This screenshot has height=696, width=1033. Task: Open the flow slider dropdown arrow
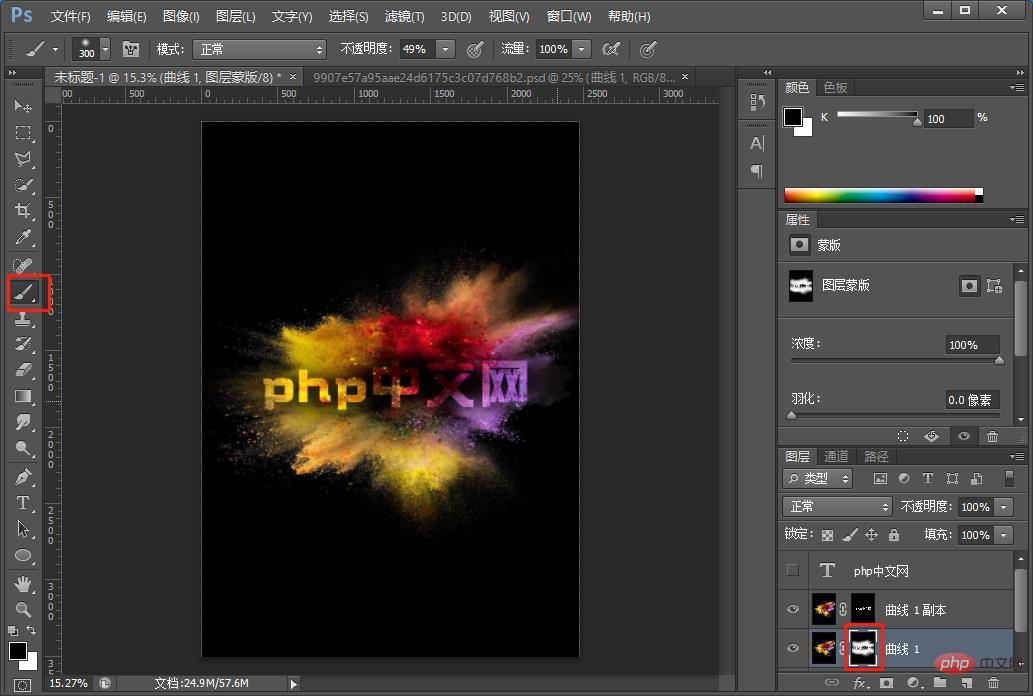[582, 49]
